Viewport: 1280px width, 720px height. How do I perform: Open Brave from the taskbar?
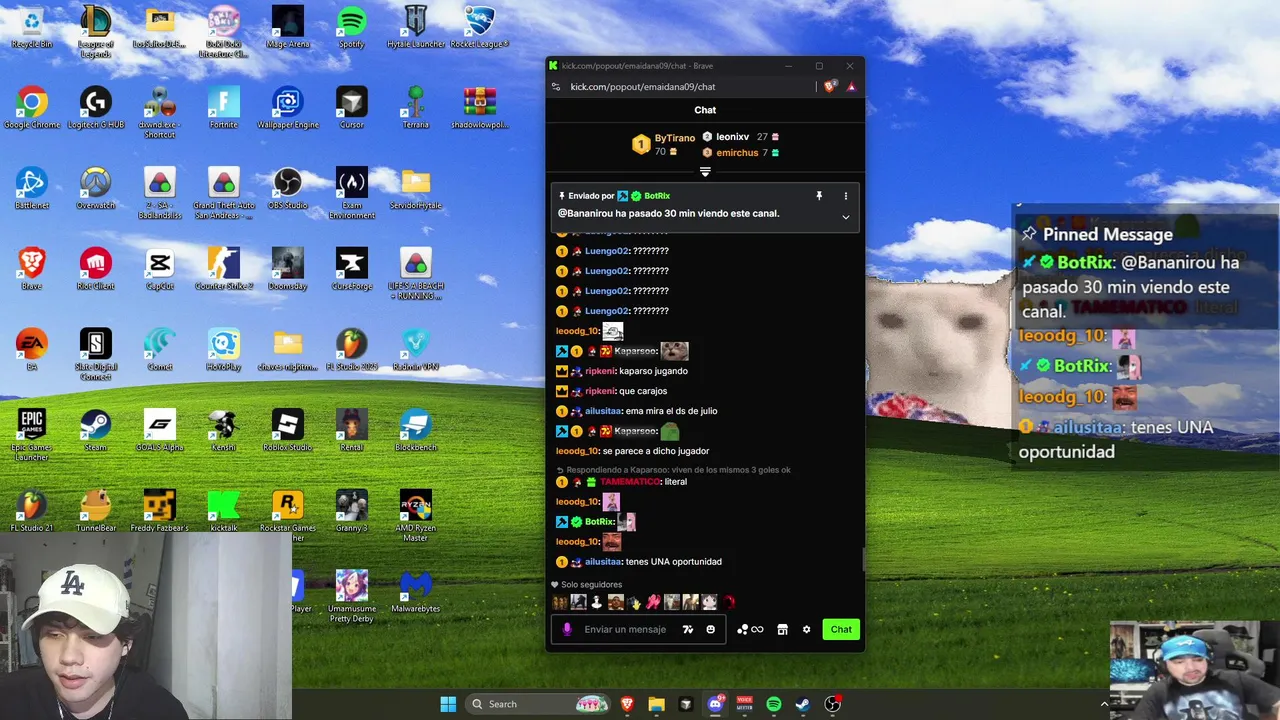627,704
